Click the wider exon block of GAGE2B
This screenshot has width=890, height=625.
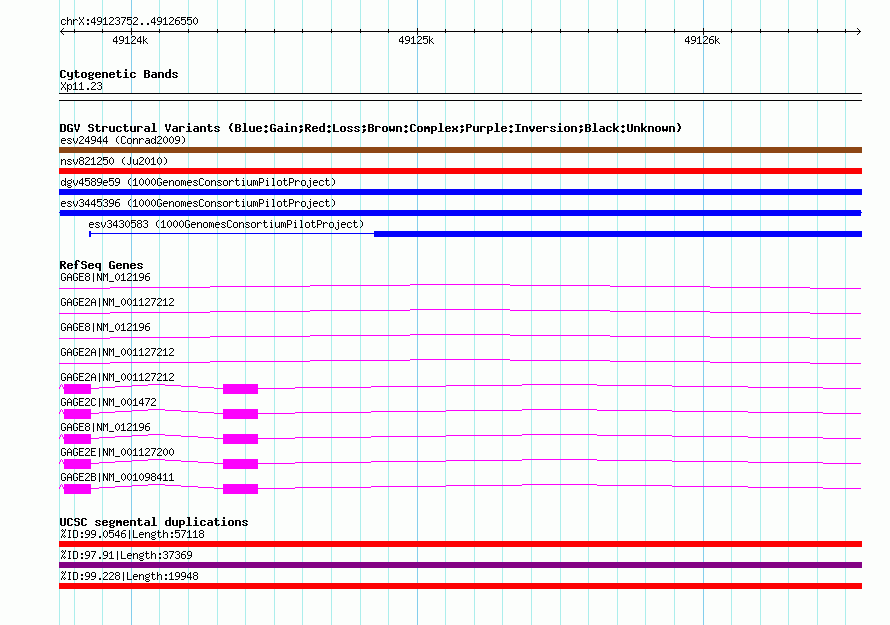(x=241, y=489)
